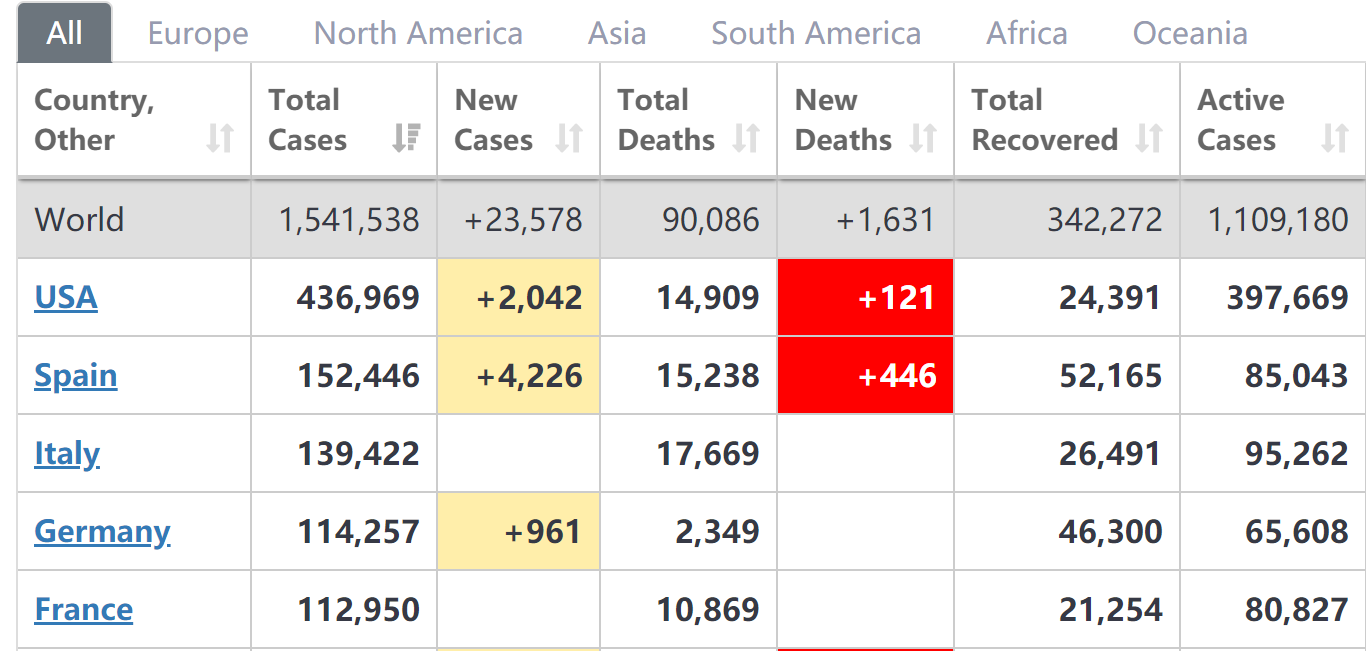Select the All tab
This screenshot has height=651, width=1366.
[x=65, y=34]
